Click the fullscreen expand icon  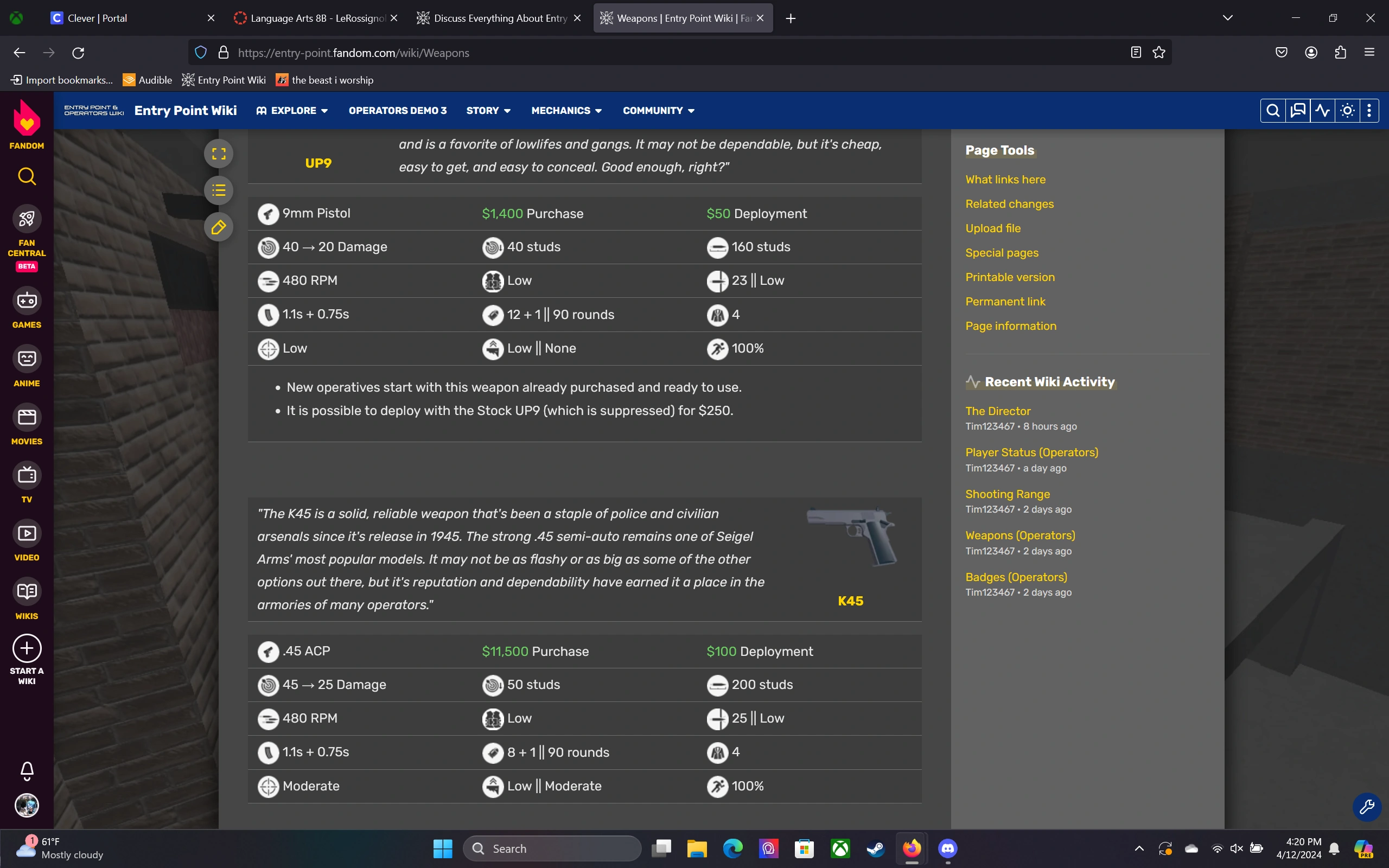coord(219,154)
